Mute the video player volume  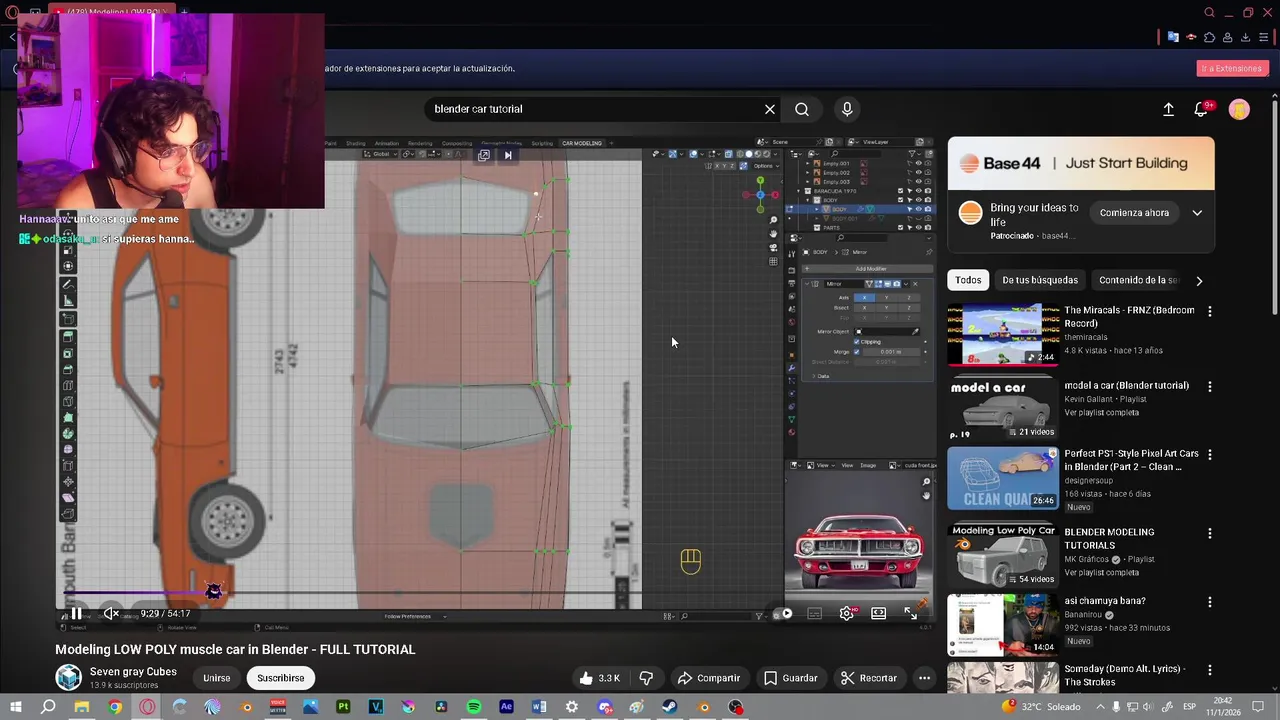(x=111, y=613)
